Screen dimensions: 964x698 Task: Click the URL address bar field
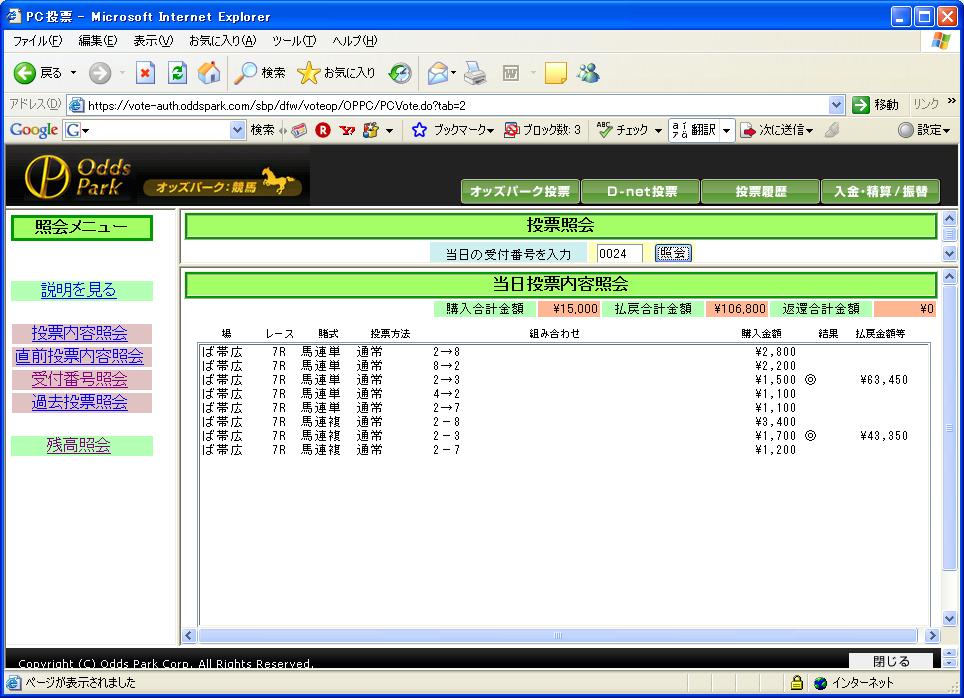tap(457, 105)
